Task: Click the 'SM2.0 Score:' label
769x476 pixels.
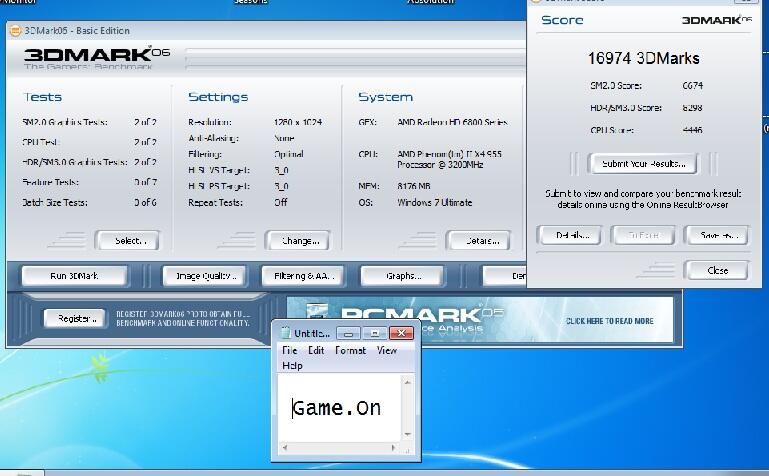Action: click(x=616, y=85)
